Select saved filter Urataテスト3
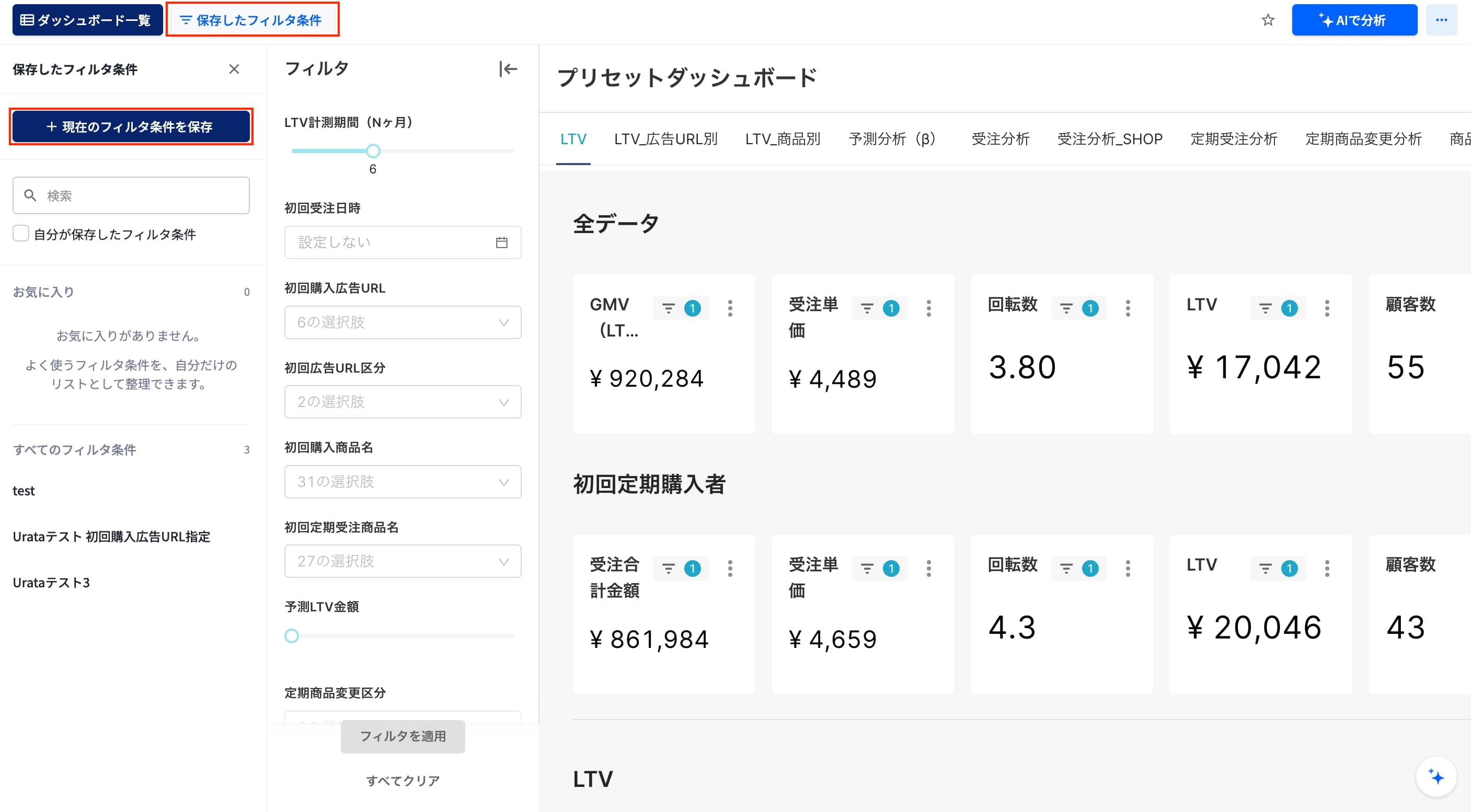The height and width of the screenshot is (812, 1471). click(x=51, y=583)
